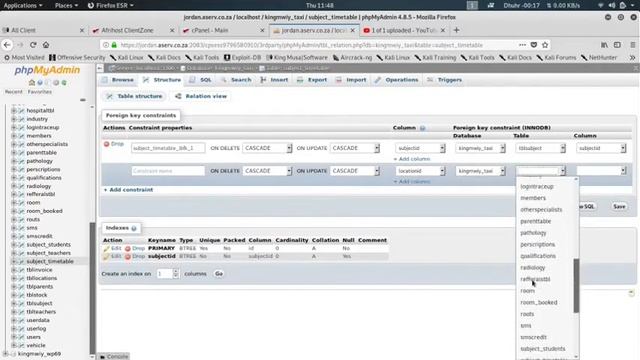
Task: Click the Constraint name input field
Action: pyautogui.click(x=168, y=171)
